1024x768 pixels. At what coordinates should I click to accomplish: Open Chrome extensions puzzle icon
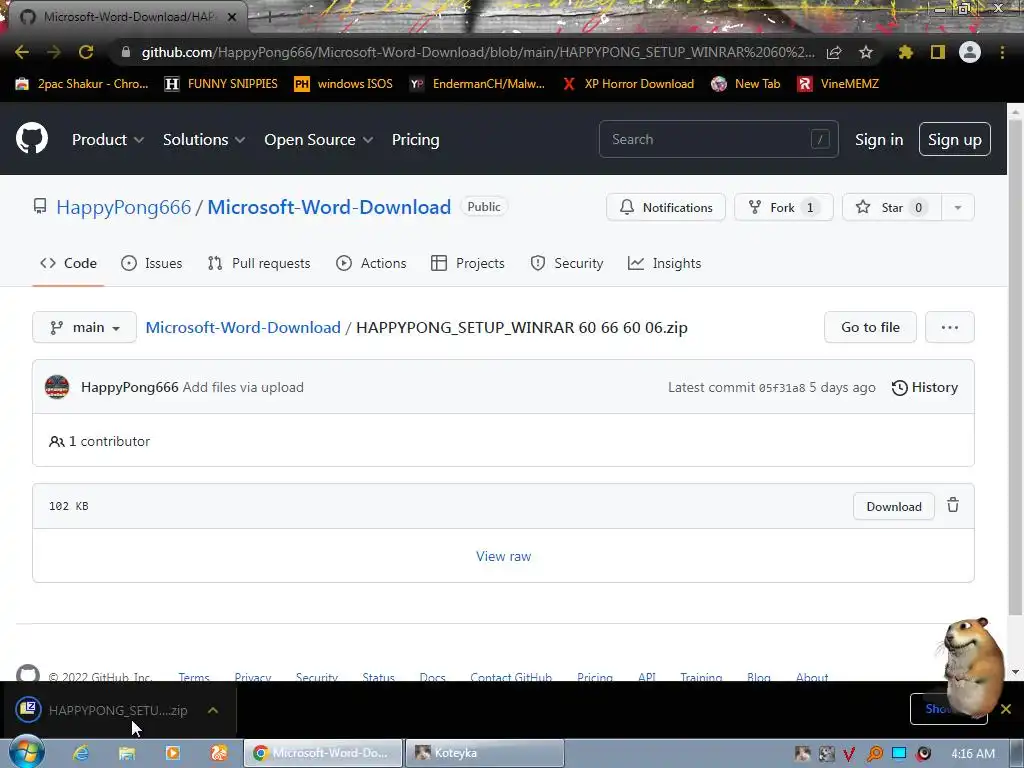pyautogui.click(x=905, y=52)
